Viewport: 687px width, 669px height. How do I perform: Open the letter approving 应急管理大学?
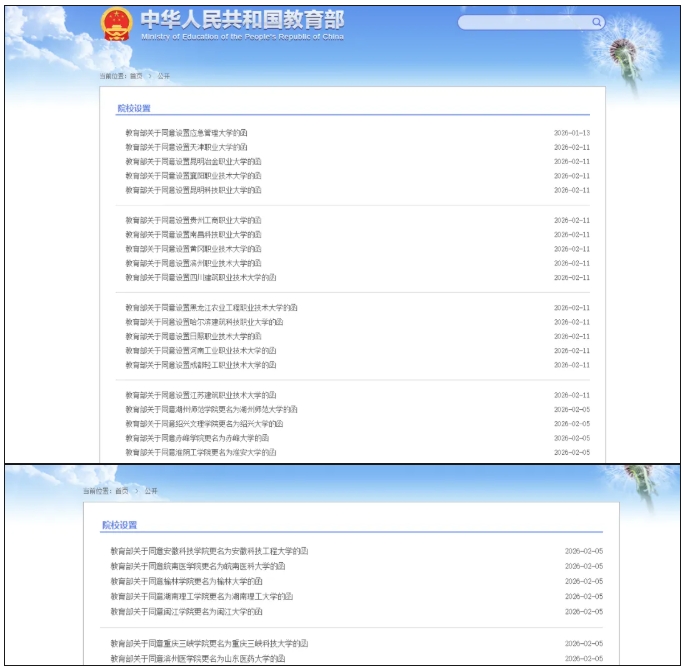pyautogui.click(x=186, y=133)
